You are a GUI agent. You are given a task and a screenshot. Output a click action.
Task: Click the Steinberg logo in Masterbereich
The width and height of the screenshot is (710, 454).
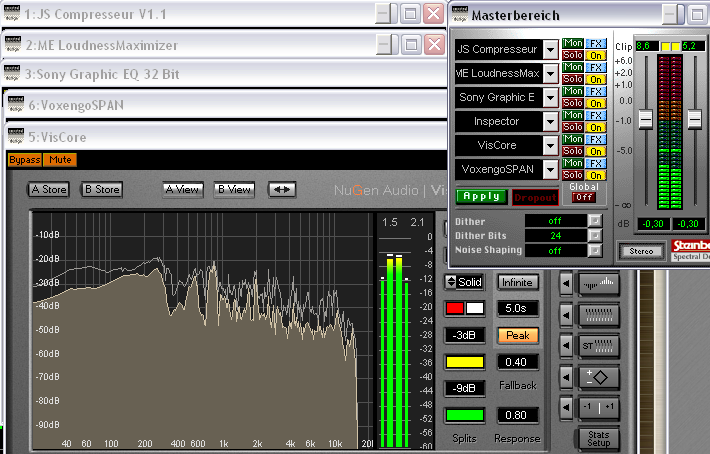(690, 246)
